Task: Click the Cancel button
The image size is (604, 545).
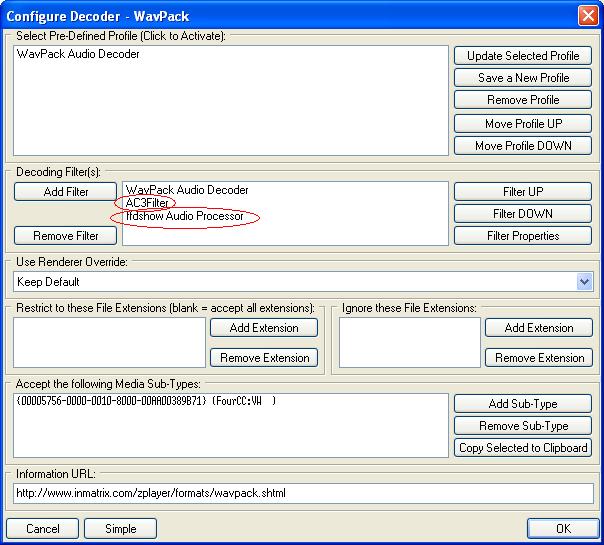Action: tap(42, 528)
